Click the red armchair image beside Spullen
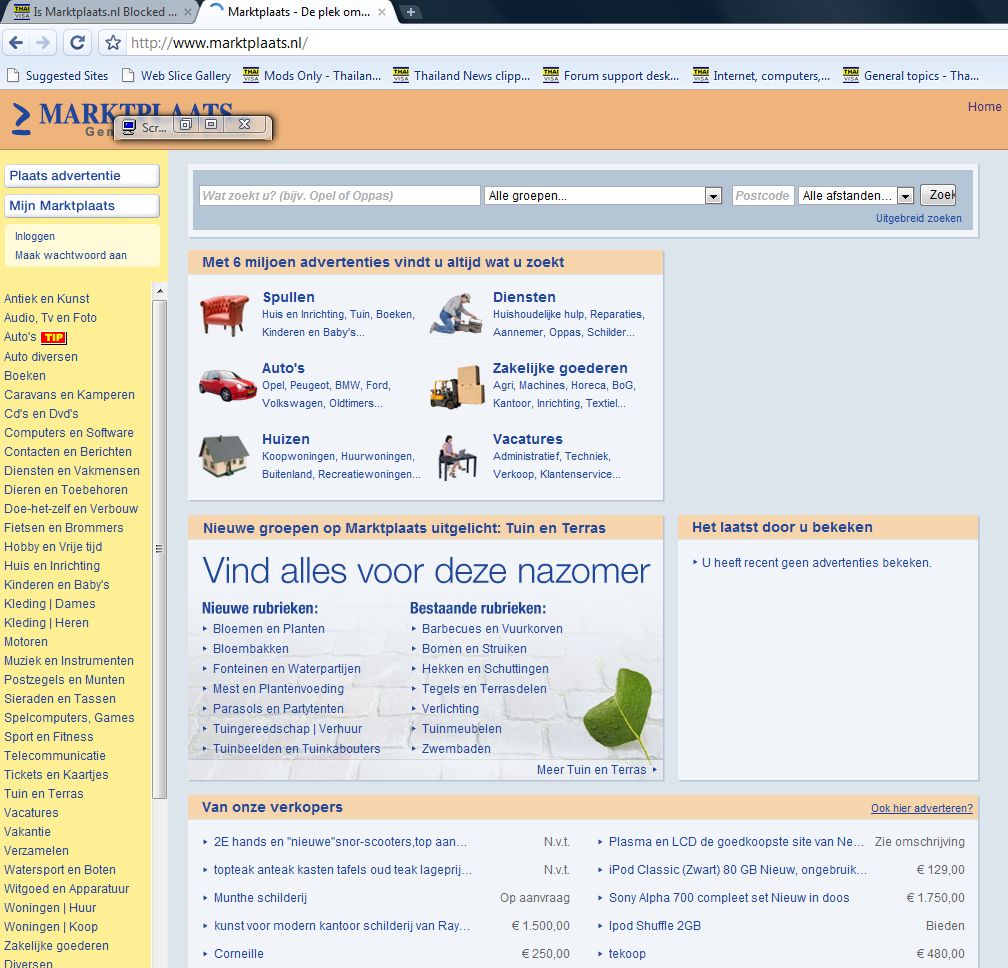1008x968 pixels. 224,314
